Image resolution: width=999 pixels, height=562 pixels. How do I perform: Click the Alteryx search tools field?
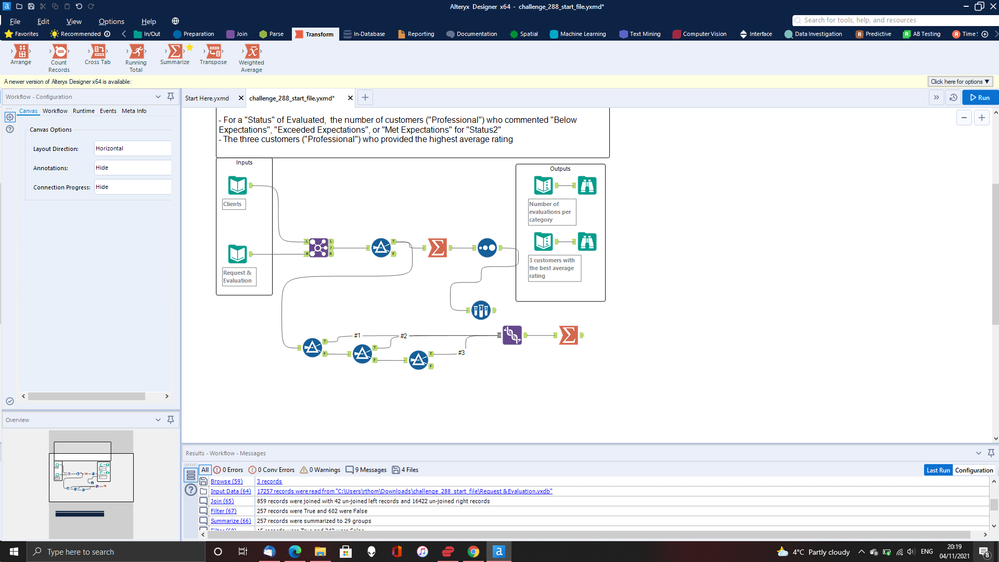click(x=892, y=20)
